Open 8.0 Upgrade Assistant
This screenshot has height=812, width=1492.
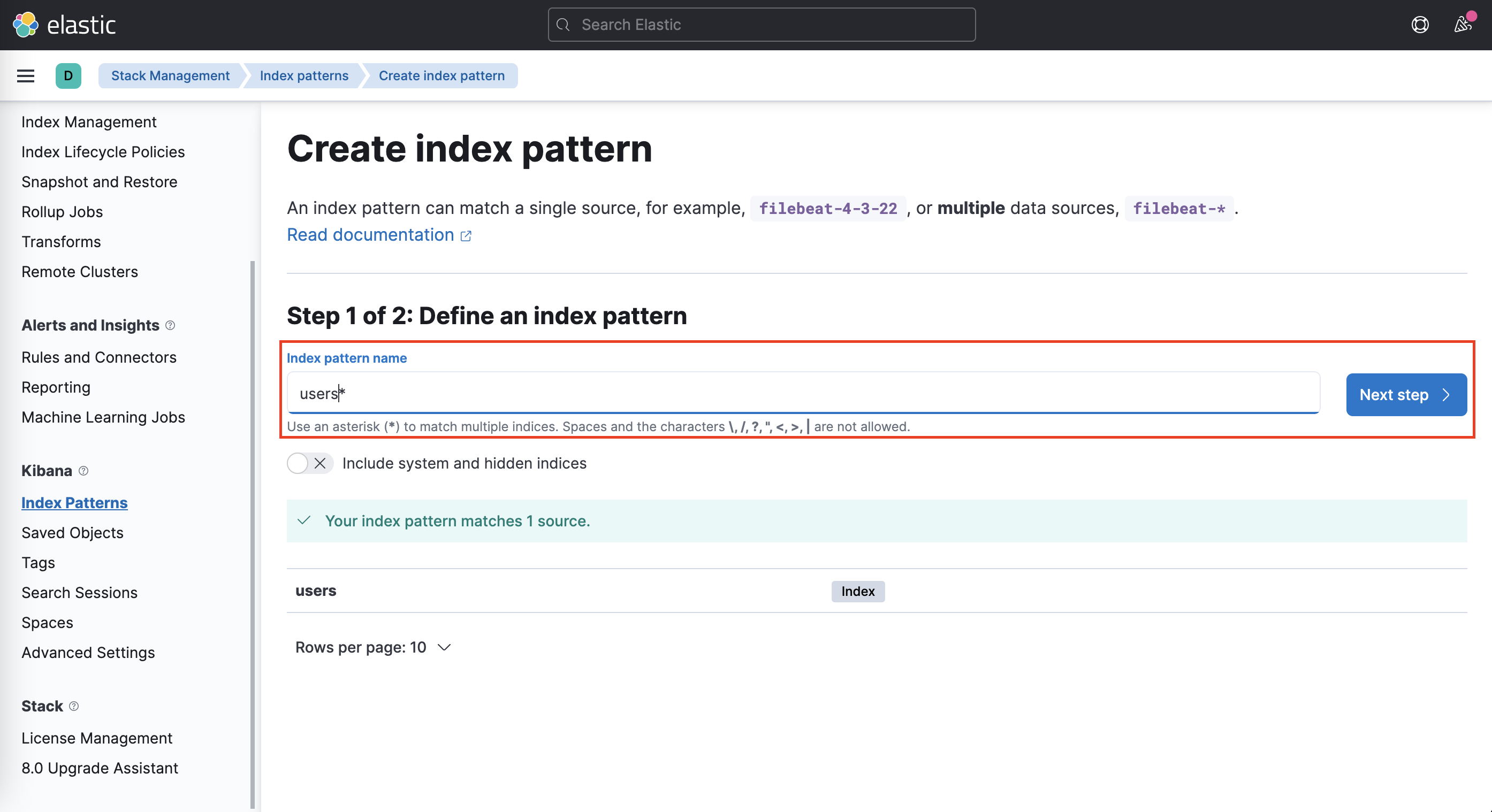click(x=100, y=768)
